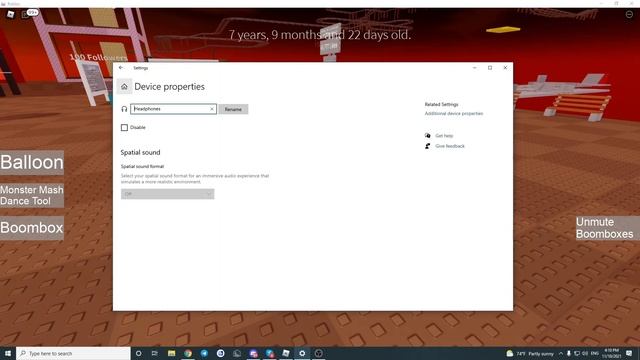Open the taskbar clock and date
This screenshot has height=360, width=640.
click(611, 353)
